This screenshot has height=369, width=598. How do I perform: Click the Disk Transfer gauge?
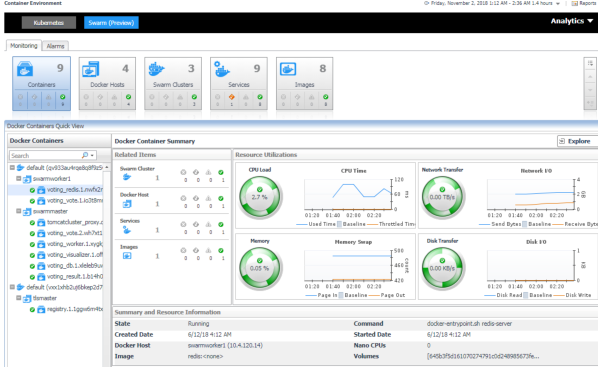442,268
